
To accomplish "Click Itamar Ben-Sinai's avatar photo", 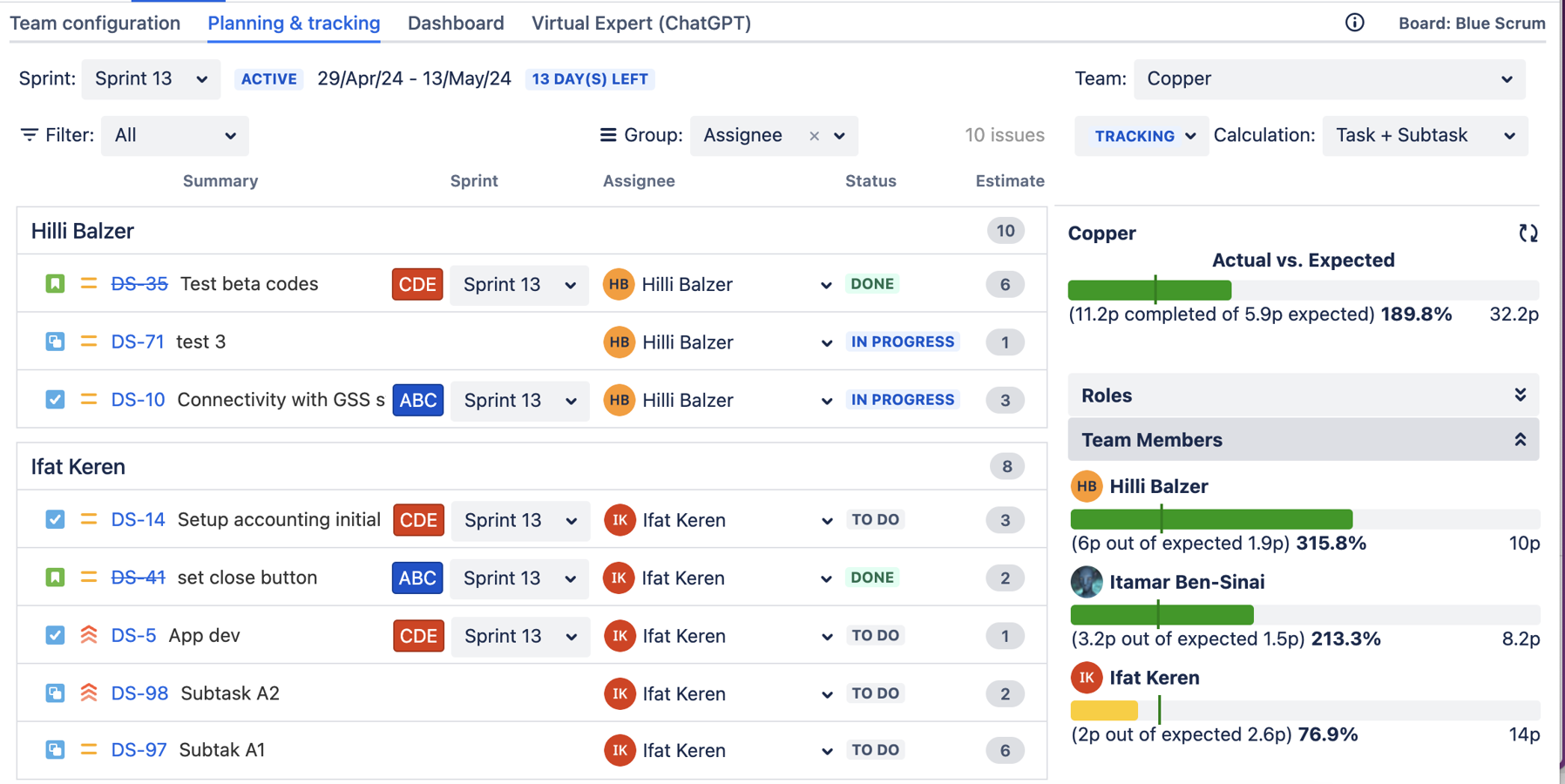I will (1086, 582).
